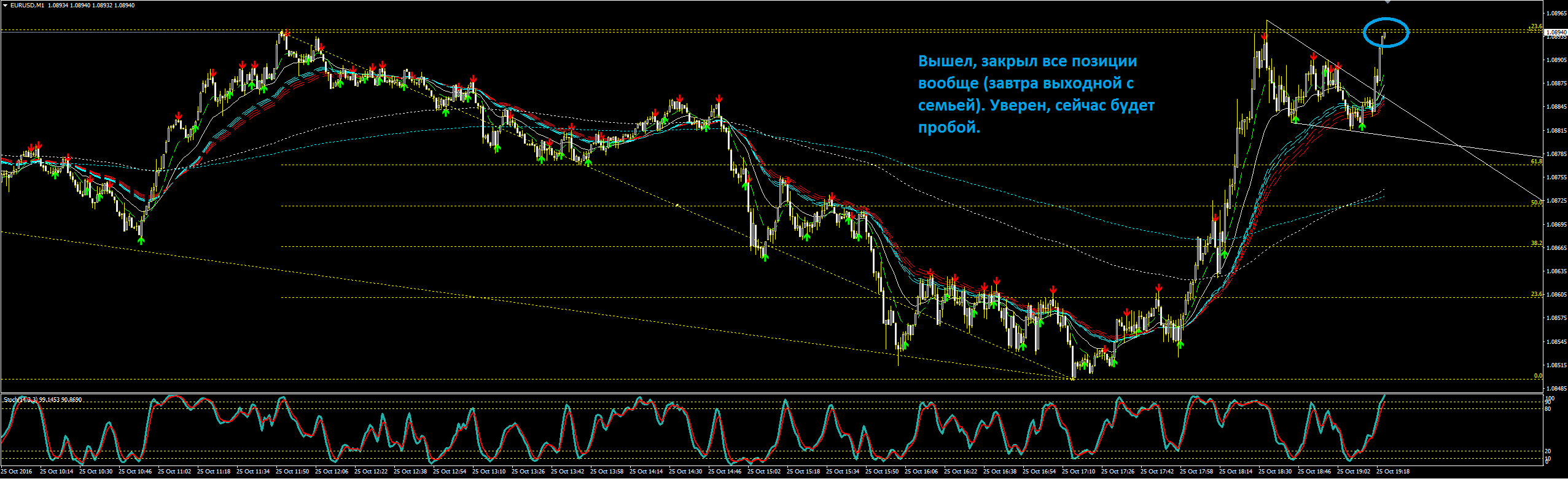
Task: Click the 0.0 Fibonacci level label
Action: 1538,376
